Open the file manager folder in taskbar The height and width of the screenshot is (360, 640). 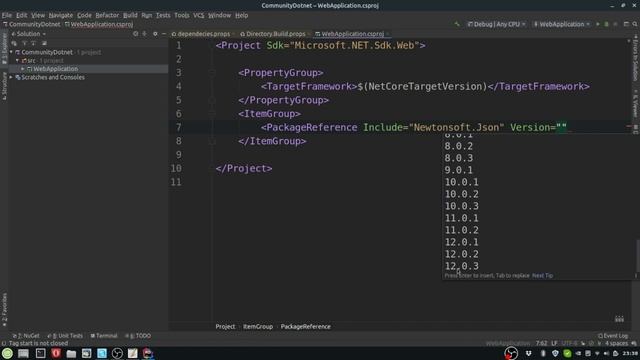(71, 353)
